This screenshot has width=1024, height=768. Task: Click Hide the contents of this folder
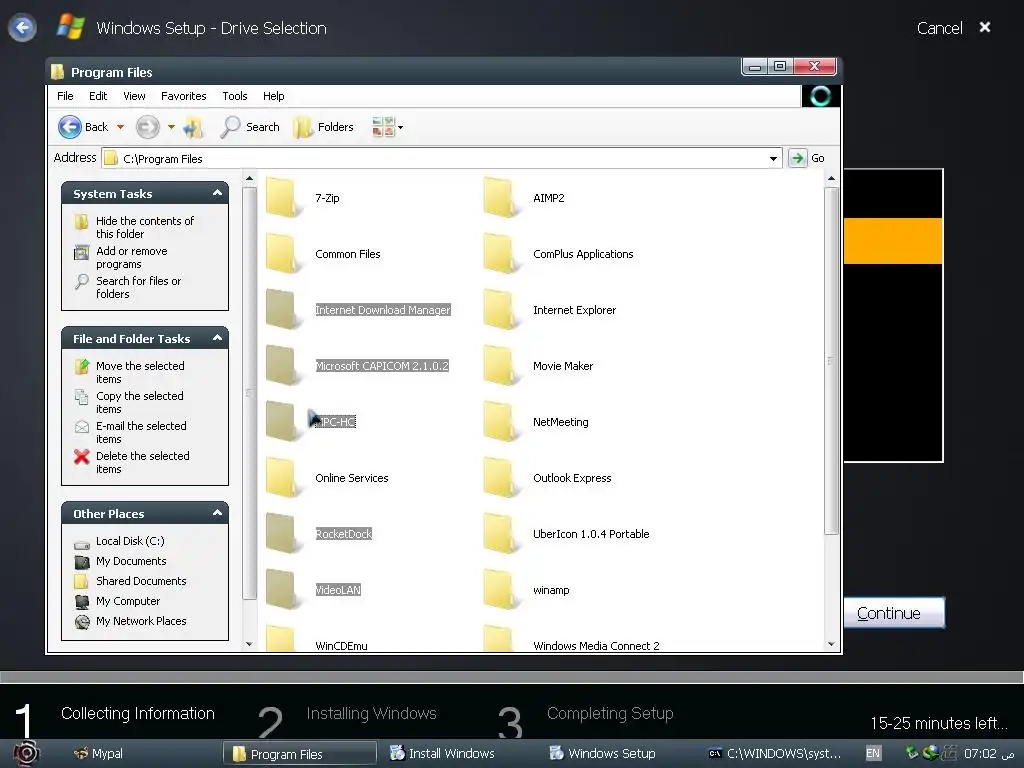coord(145,227)
